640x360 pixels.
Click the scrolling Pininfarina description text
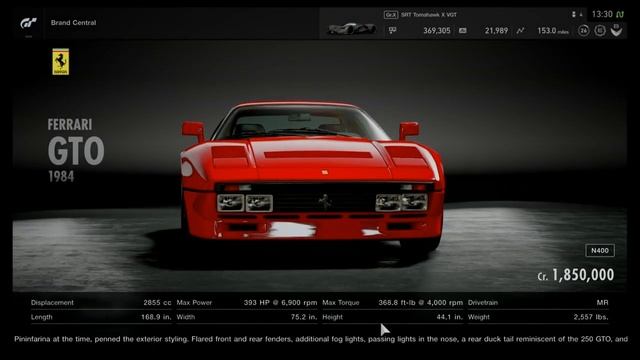(x=321, y=339)
